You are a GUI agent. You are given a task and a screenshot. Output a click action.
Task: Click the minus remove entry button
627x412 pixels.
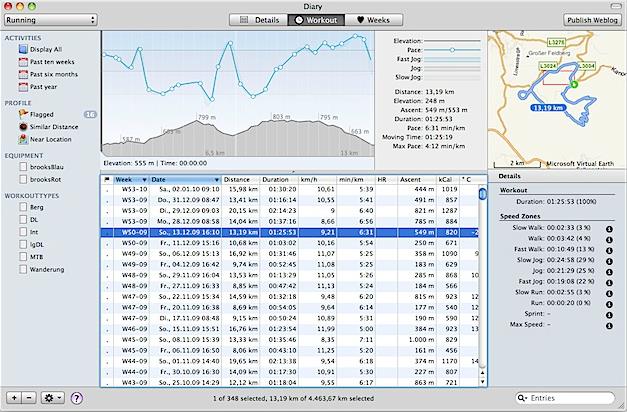tap(29, 398)
